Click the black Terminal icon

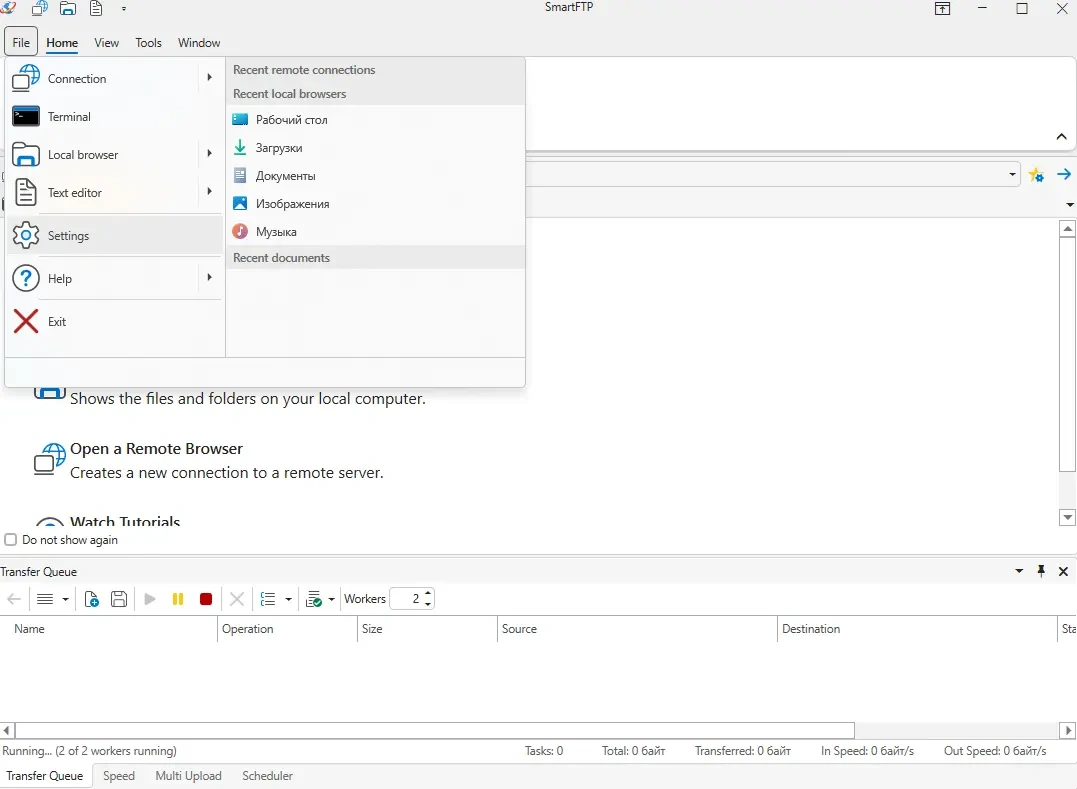26,116
